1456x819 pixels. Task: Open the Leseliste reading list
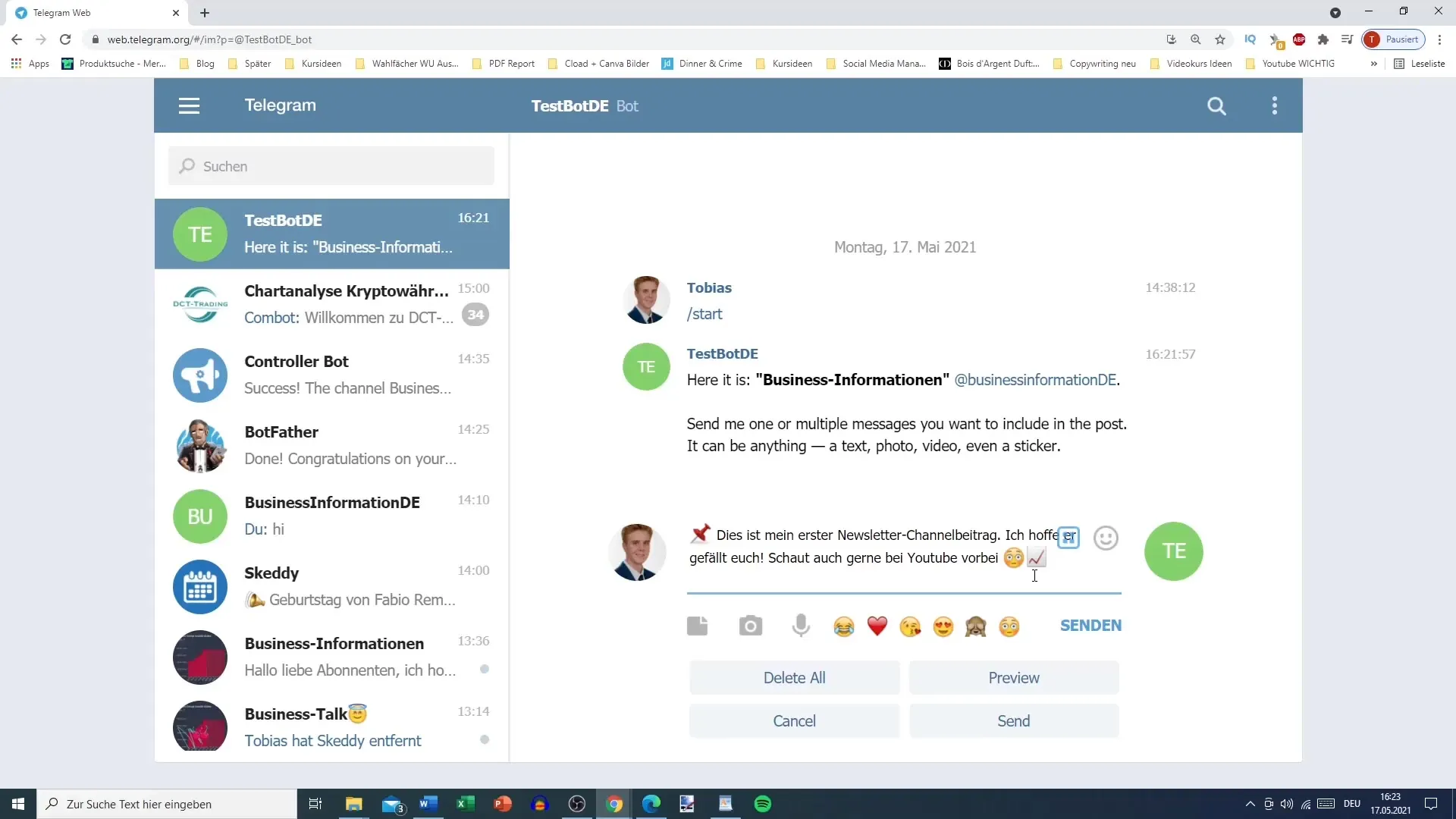(1420, 64)
